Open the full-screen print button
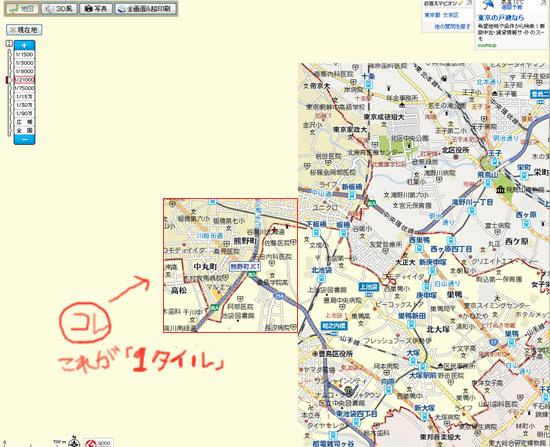Image resolution: width=550 pixels, height=447 pixels. click(x=145, y=9)
